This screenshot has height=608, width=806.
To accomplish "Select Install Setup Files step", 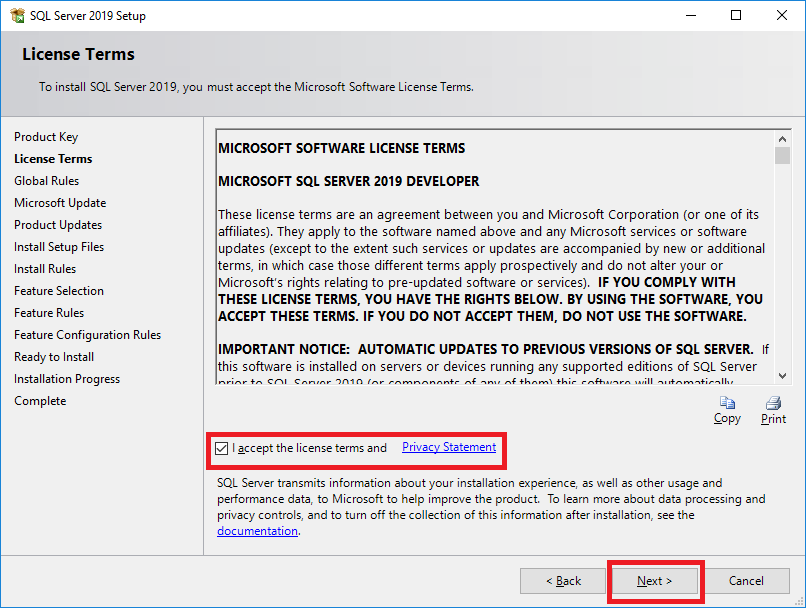I will point(59,247).
